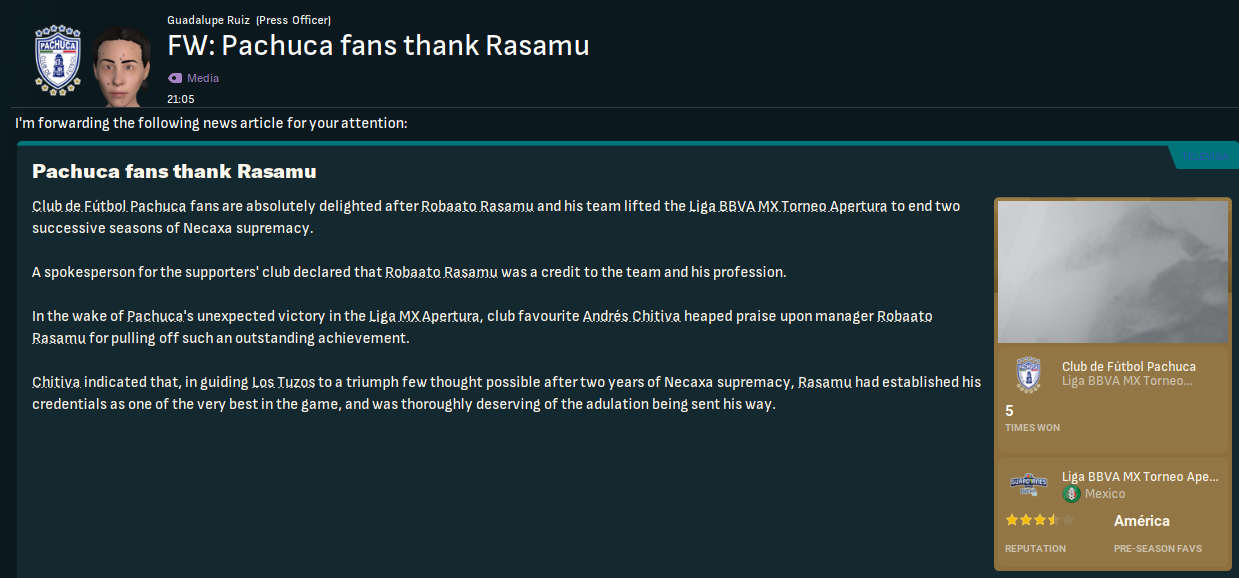Open the Club de Fútbol Pachuca title in the sidebar card
The height and width of the screenshot is (578, 1239).
(x=1128, y=366)
